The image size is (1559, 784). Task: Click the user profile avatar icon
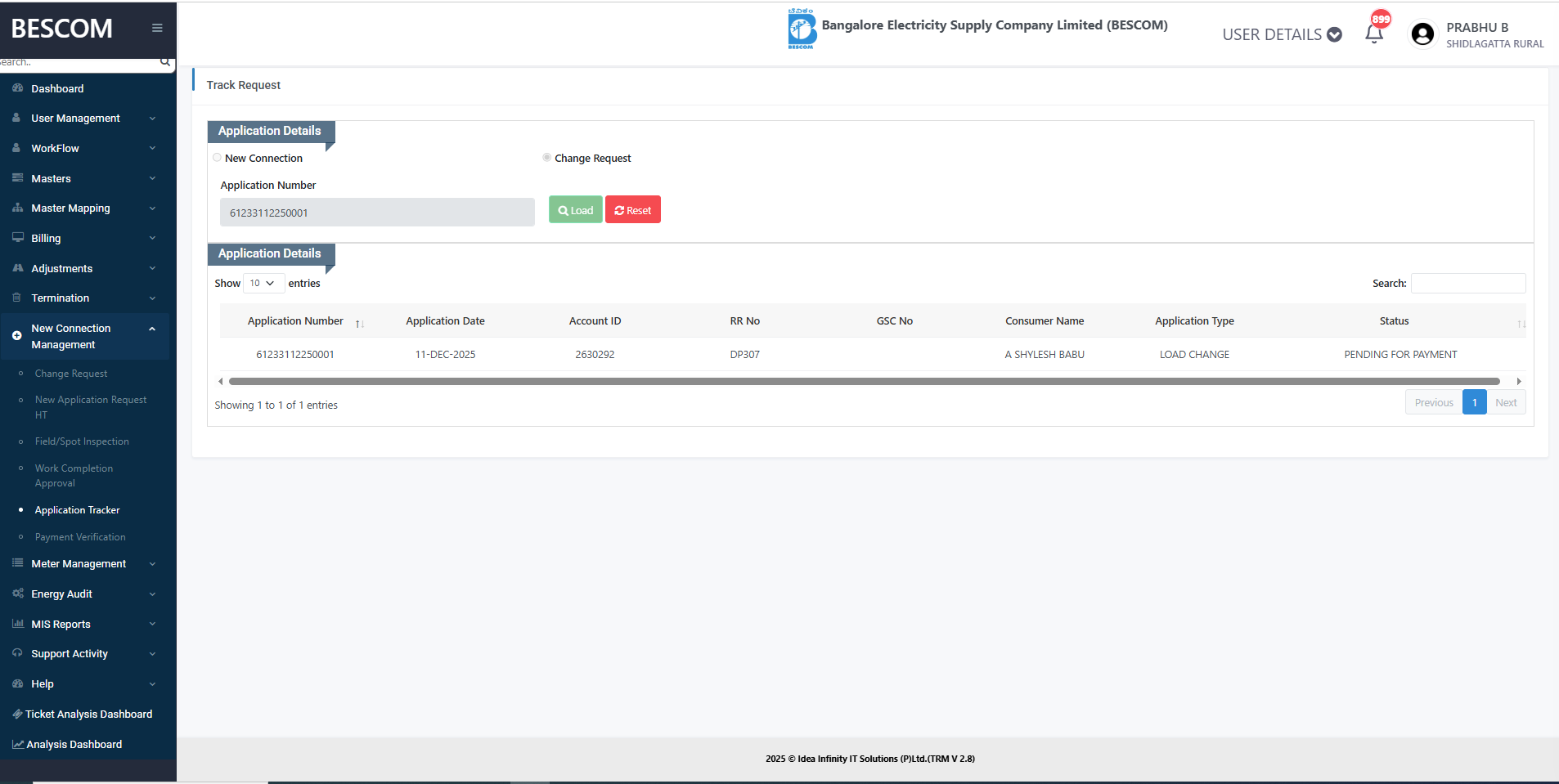[x=1422, y=34]
